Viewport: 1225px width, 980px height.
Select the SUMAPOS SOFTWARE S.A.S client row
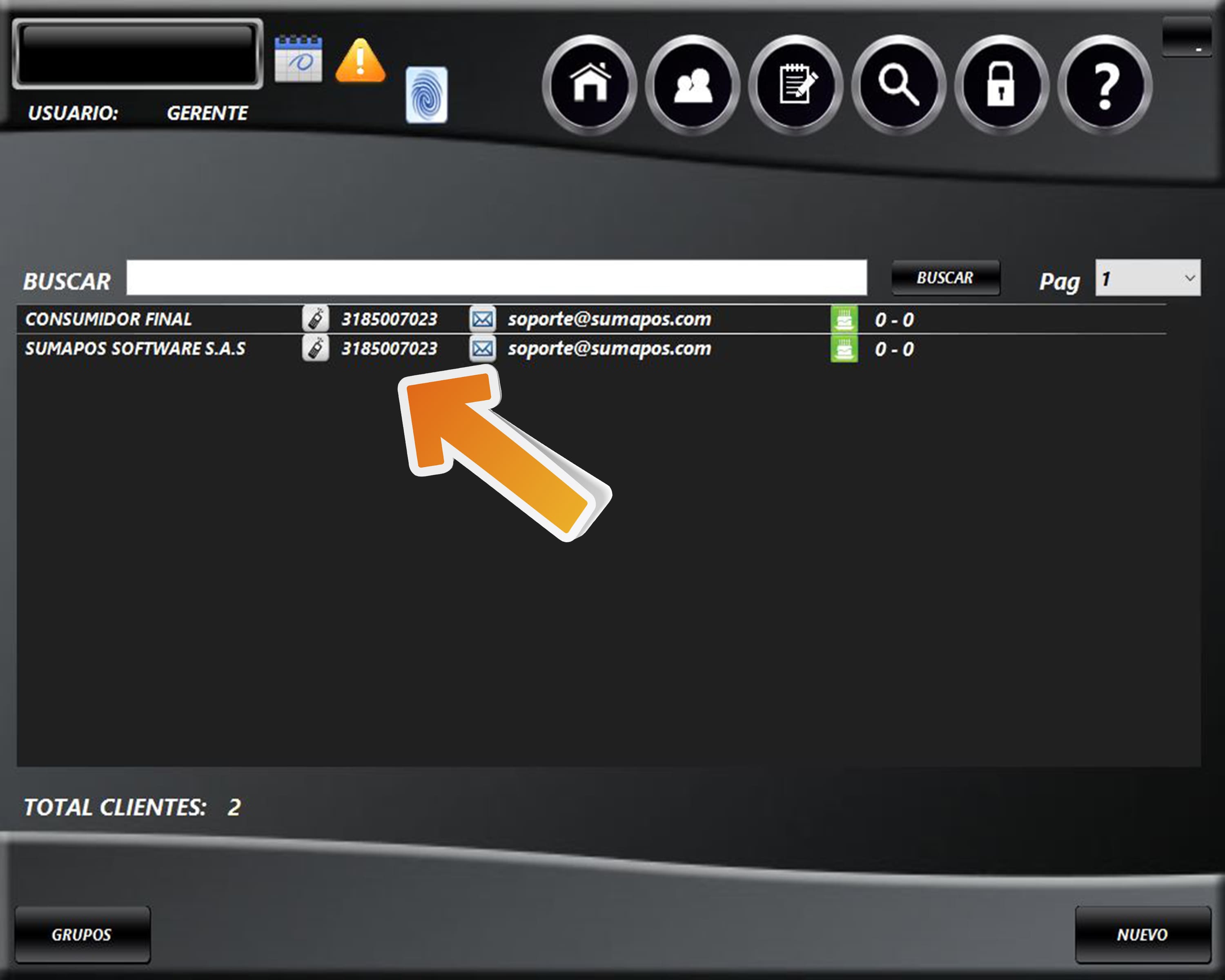[135, 349]
